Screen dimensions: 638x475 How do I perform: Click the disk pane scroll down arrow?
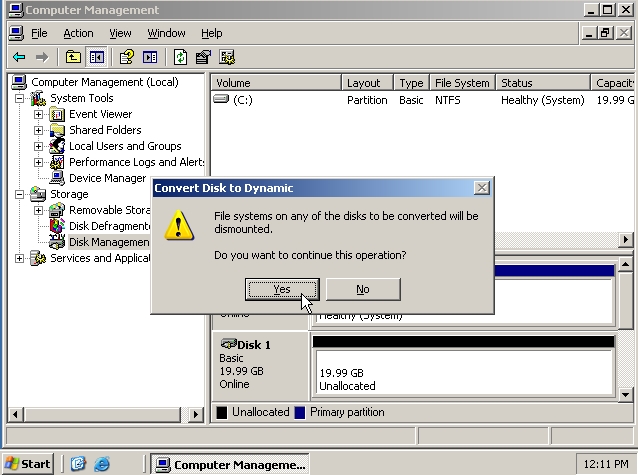click(x=625, y=394)
